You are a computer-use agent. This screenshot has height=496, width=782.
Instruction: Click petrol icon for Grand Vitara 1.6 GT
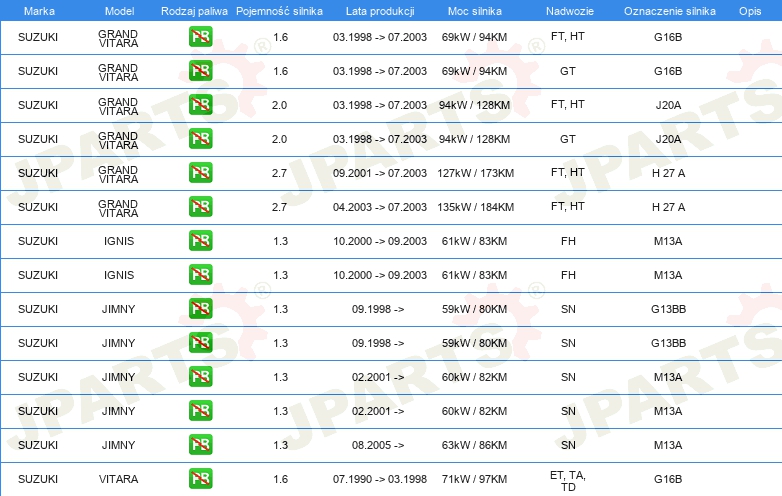coord(200,71)
